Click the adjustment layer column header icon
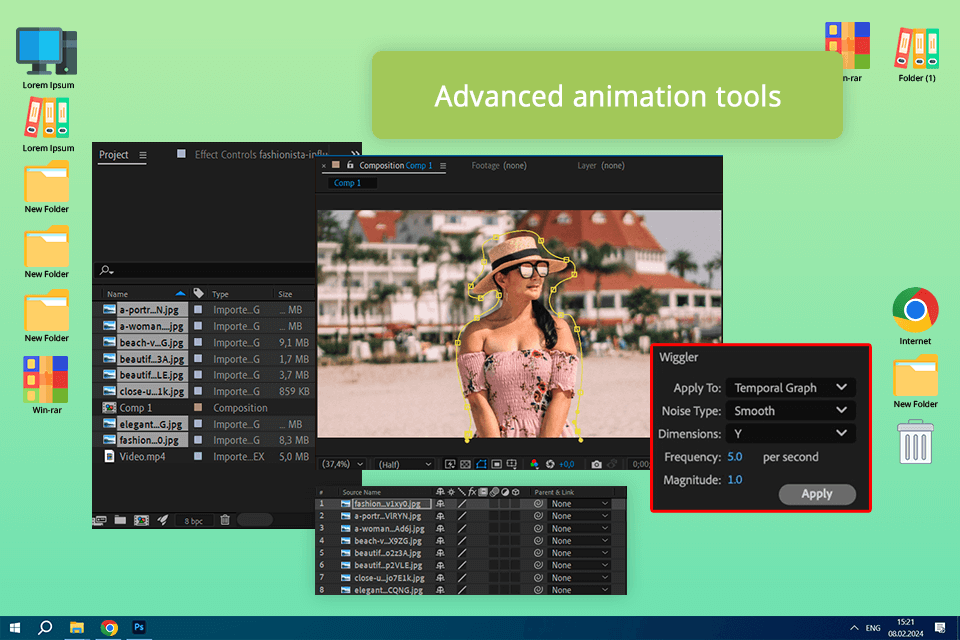 pos(505,492)
